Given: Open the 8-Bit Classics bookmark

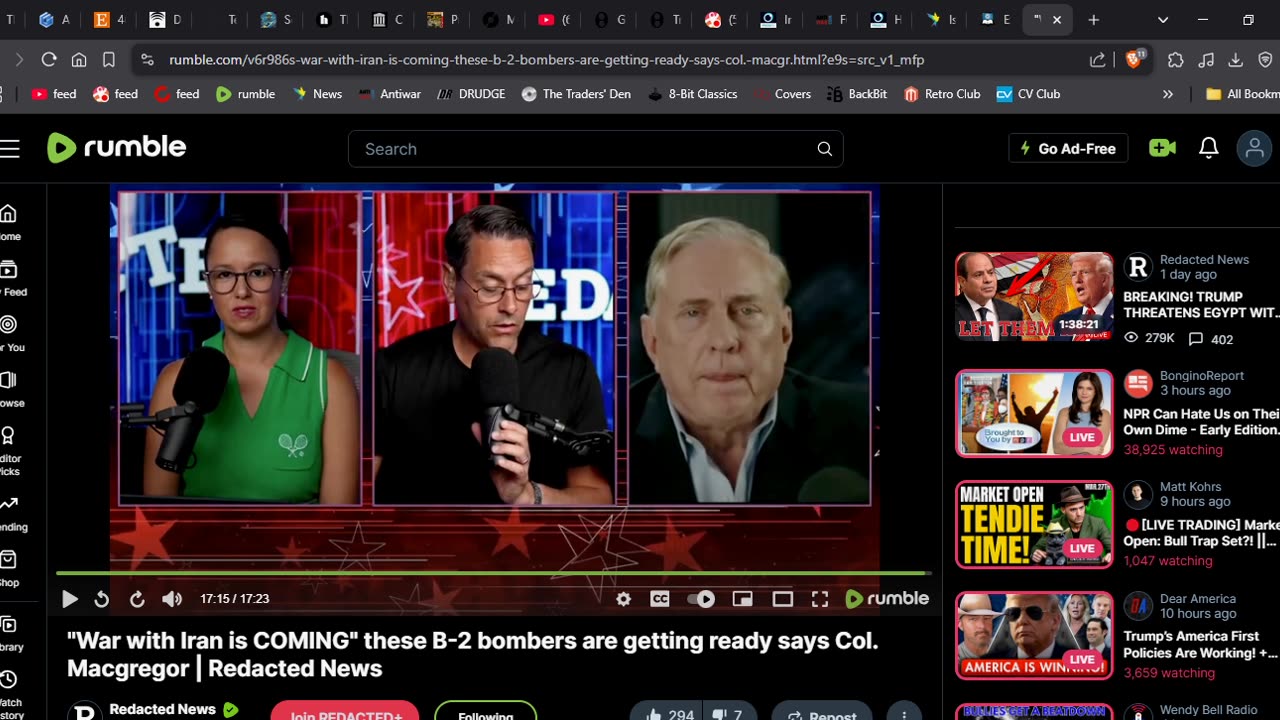Looking at the screenshot, I should pos(693,94).
